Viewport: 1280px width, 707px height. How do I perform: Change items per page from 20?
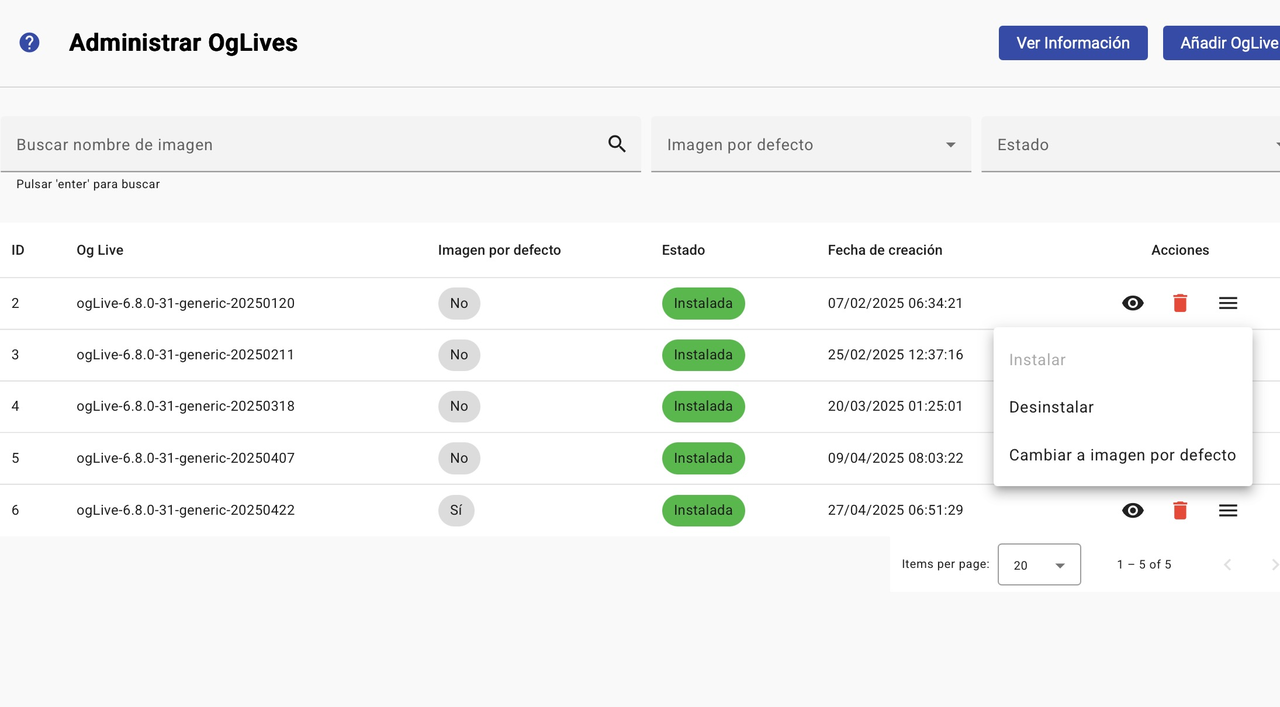[x=1039, y=565]
